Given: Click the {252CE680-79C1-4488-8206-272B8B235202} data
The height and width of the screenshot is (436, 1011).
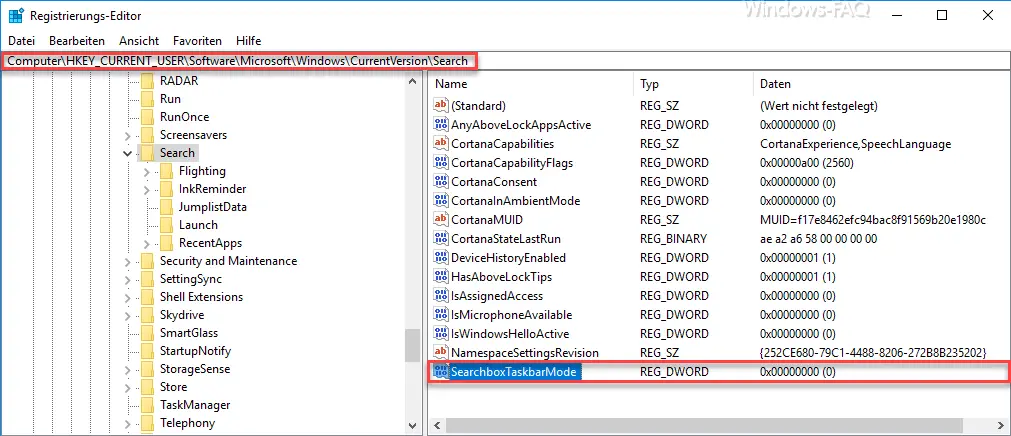Looking at the screenshot, I should click(x=874, y=353).
